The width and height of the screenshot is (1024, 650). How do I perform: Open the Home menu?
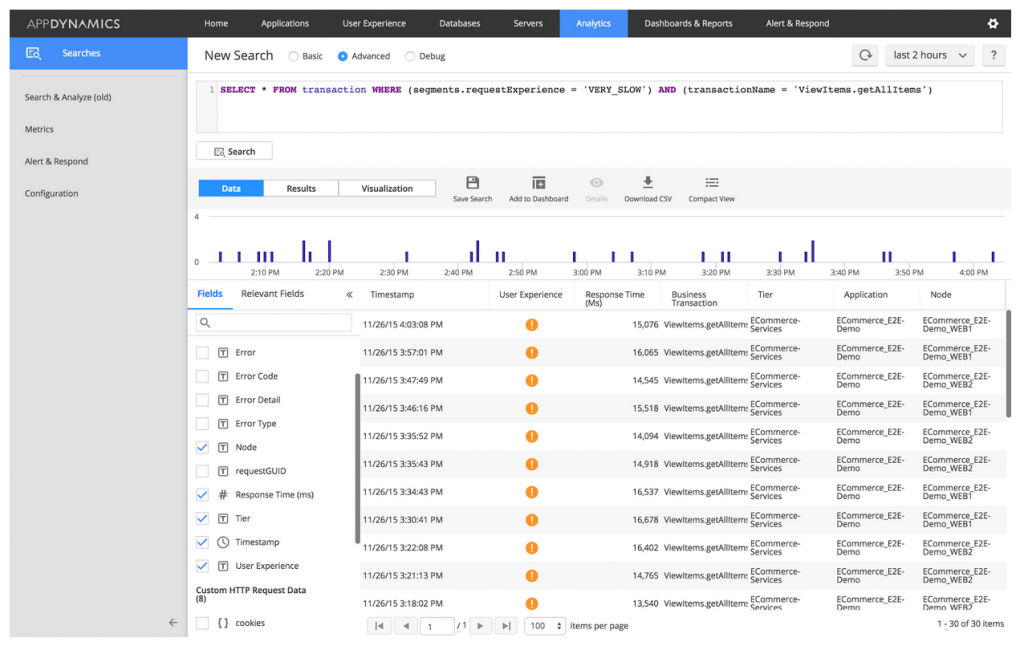[216, 24]
